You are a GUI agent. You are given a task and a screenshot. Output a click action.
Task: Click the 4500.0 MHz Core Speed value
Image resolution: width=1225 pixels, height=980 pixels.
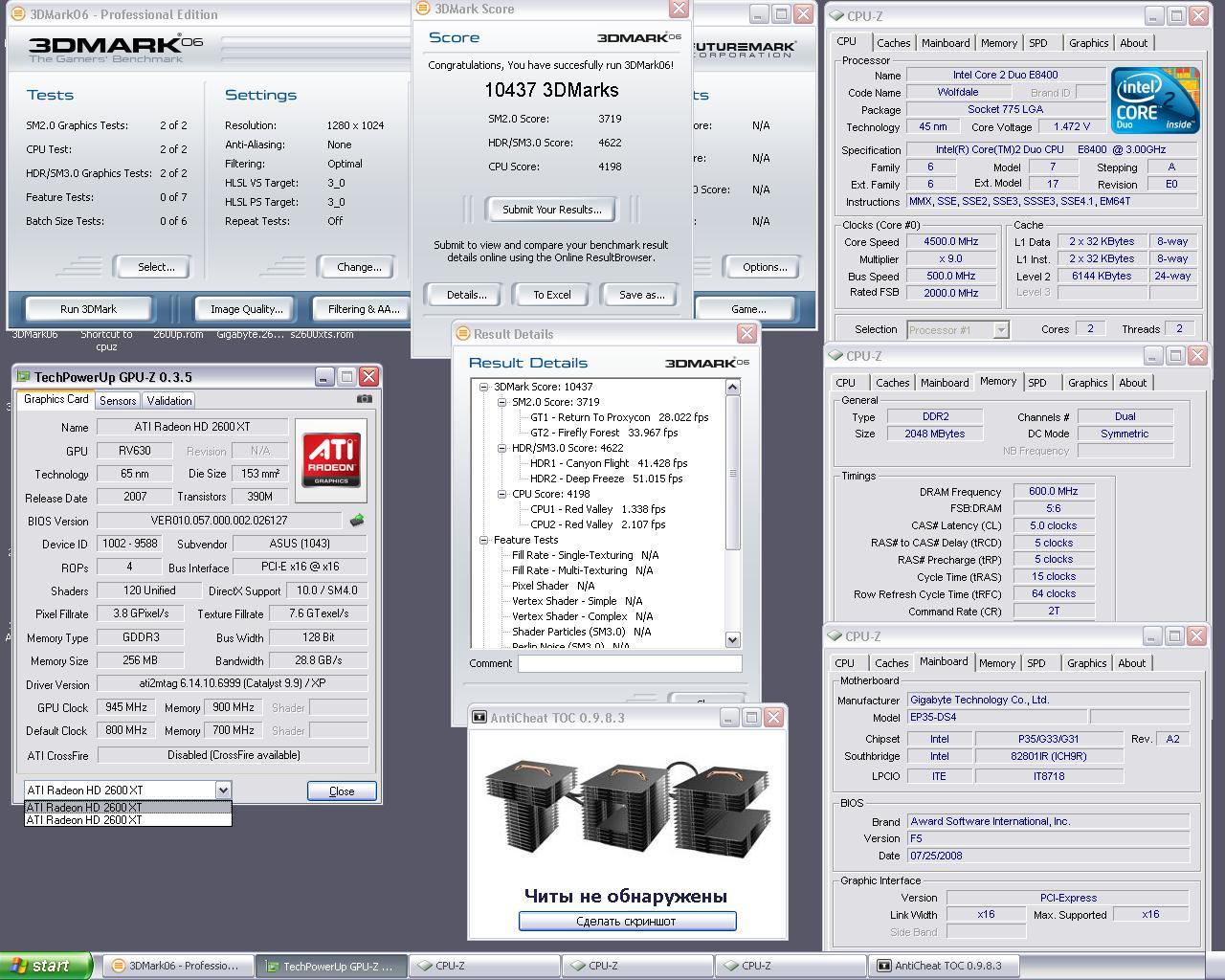click(950, 242)
